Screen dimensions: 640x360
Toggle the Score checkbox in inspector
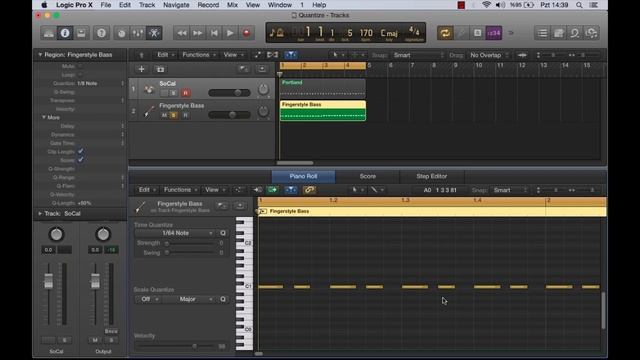[x=80, y=160]
